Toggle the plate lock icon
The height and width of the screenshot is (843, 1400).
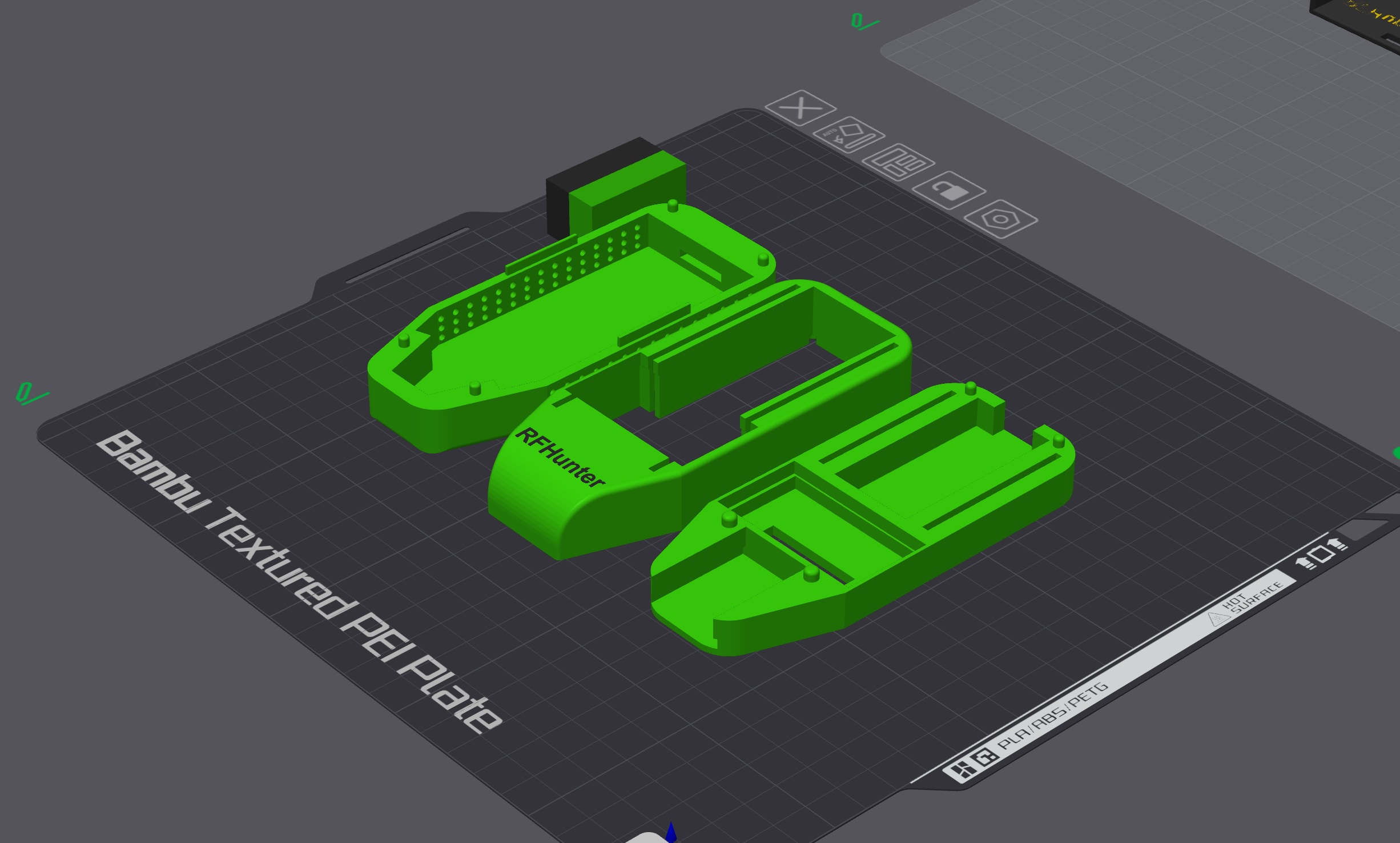coord(949,190)
